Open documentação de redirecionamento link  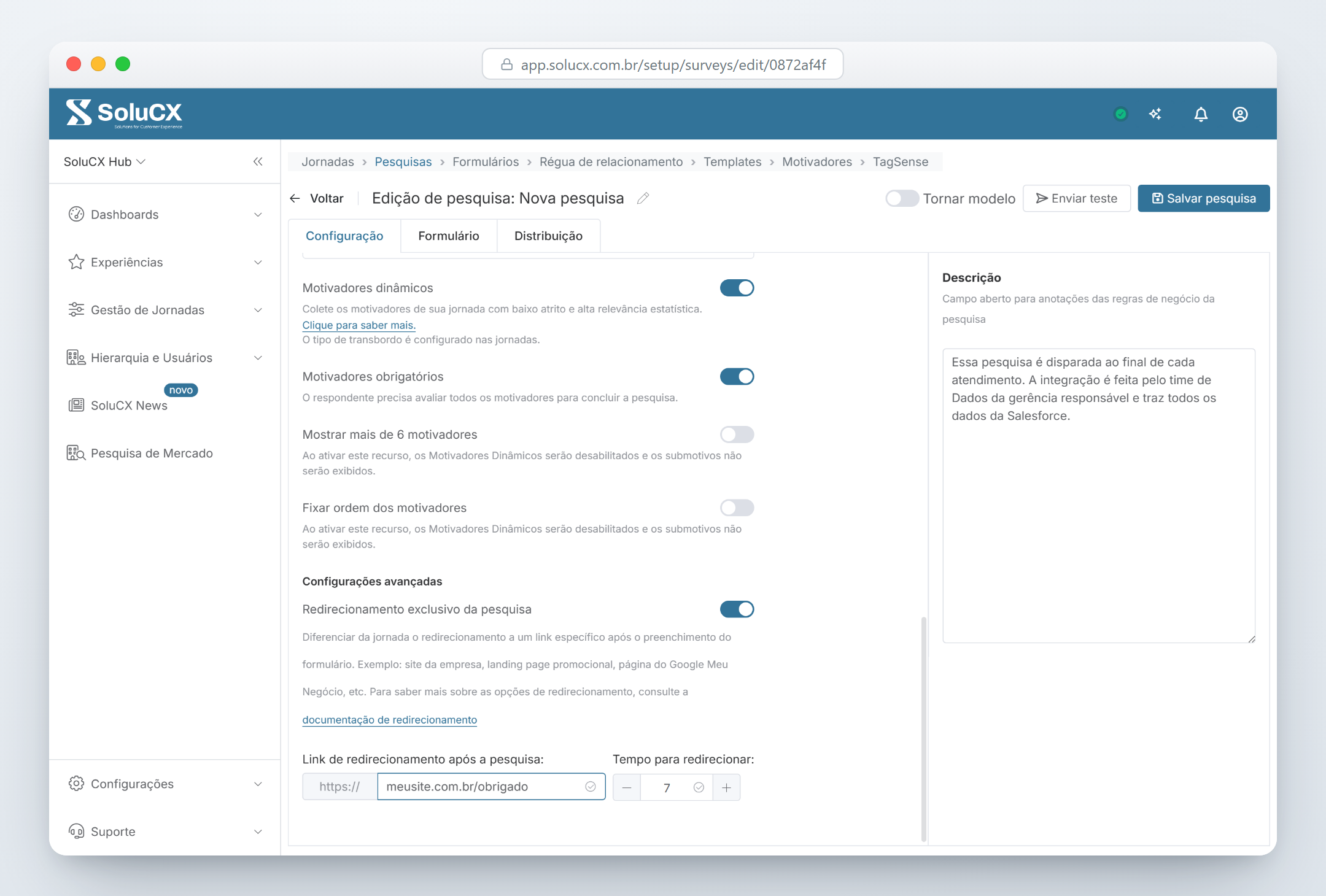(389, 719)
